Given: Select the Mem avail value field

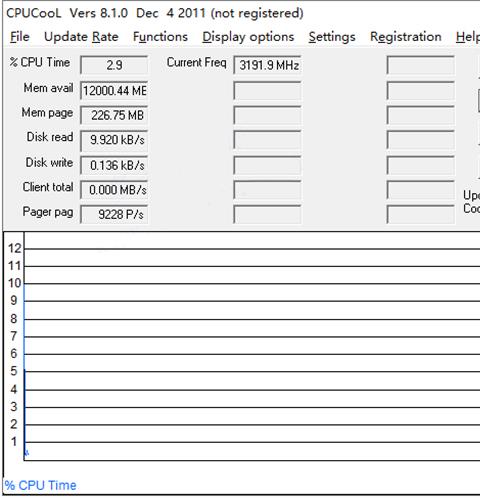Looking at the screenshot, I should coord(114,90).
